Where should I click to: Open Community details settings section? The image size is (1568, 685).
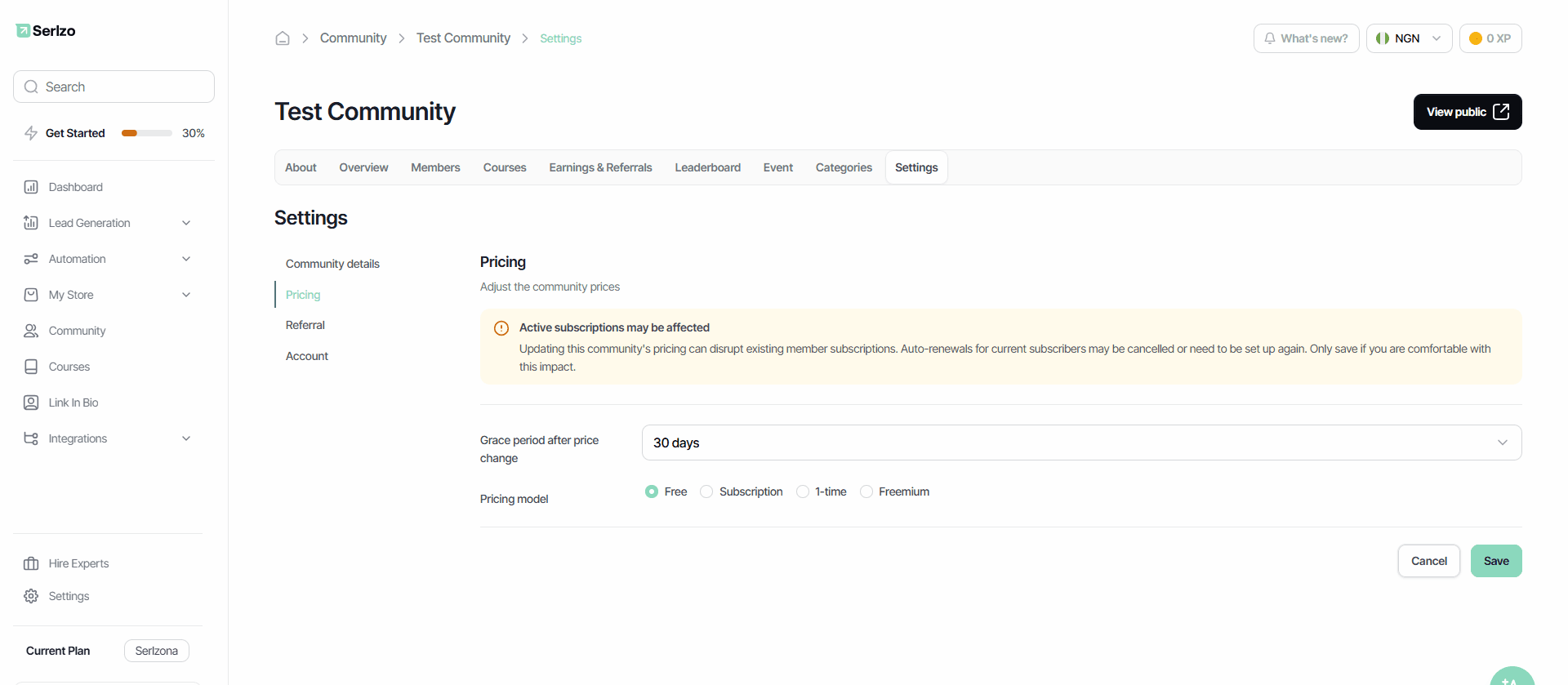pos(332,264)
